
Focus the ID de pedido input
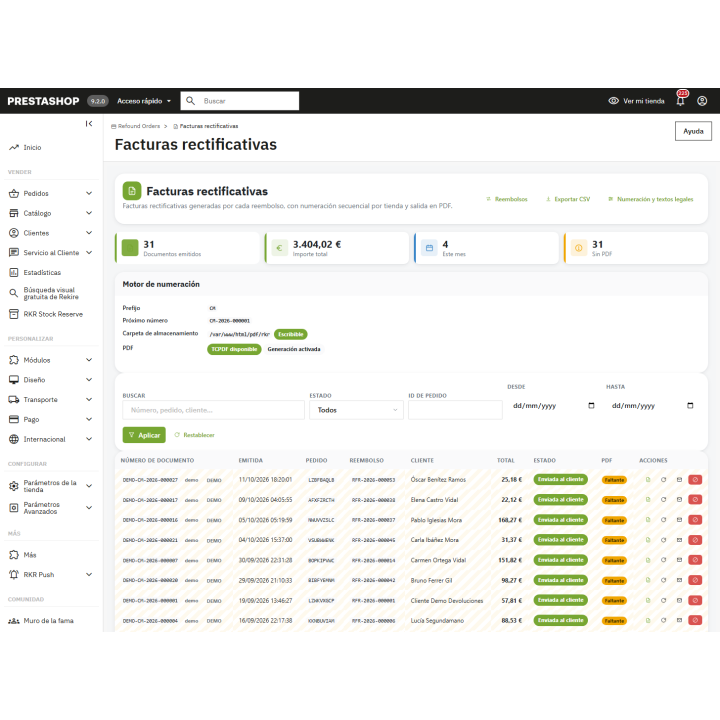click(455, 410)
